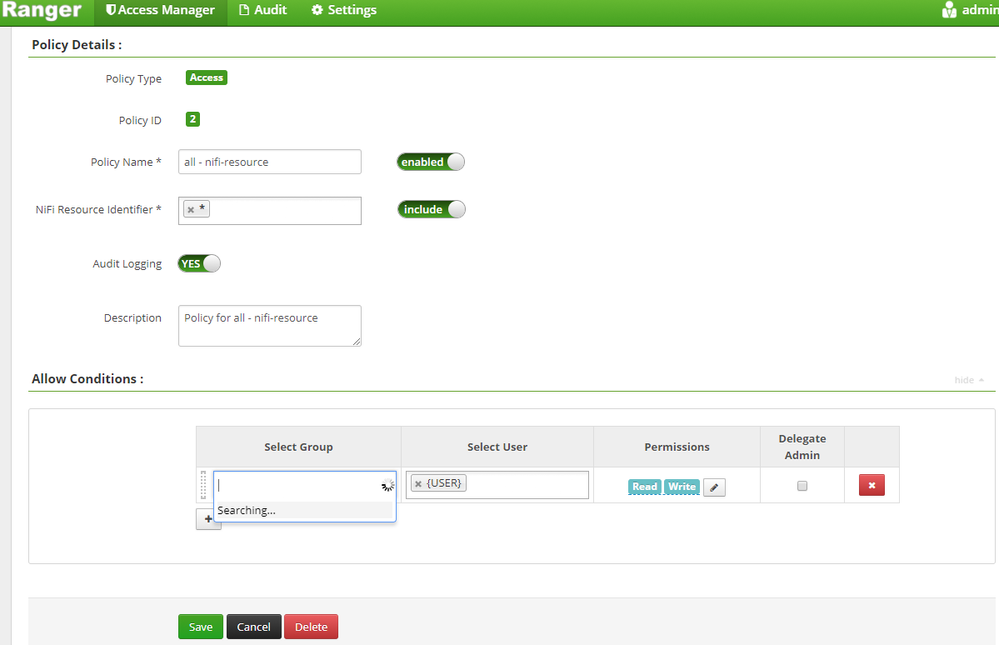This screenshot has height=645, width=999.
Task: Click the Select User column header
Action: [497, 447]
